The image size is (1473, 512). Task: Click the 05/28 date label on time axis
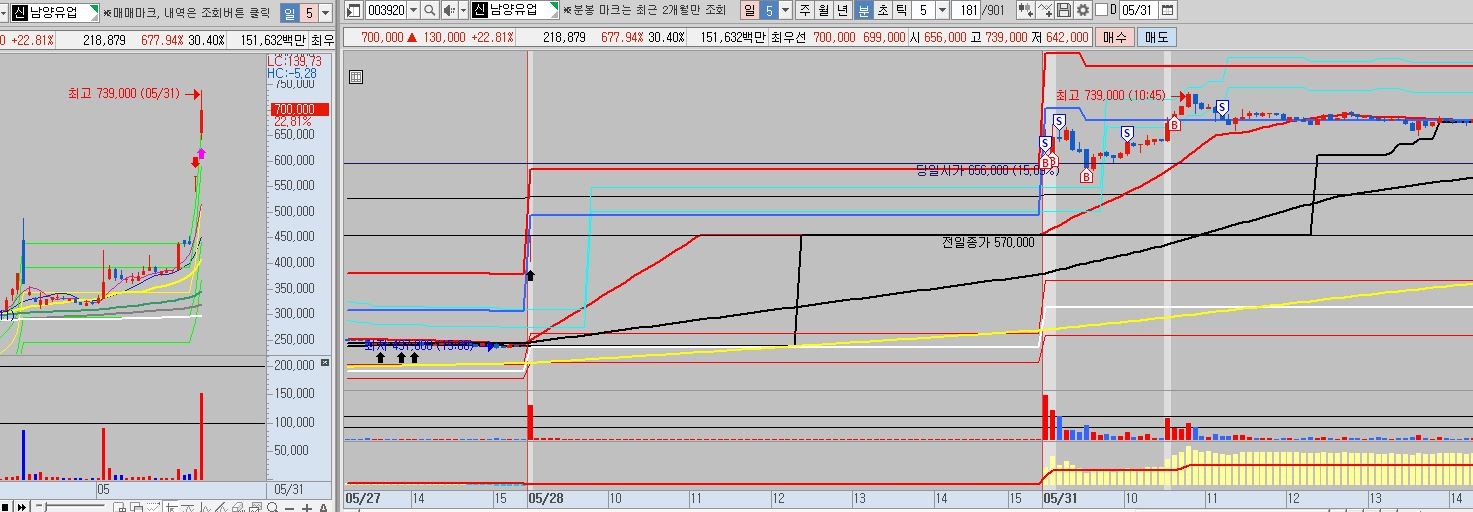click(x=544, y=497)
